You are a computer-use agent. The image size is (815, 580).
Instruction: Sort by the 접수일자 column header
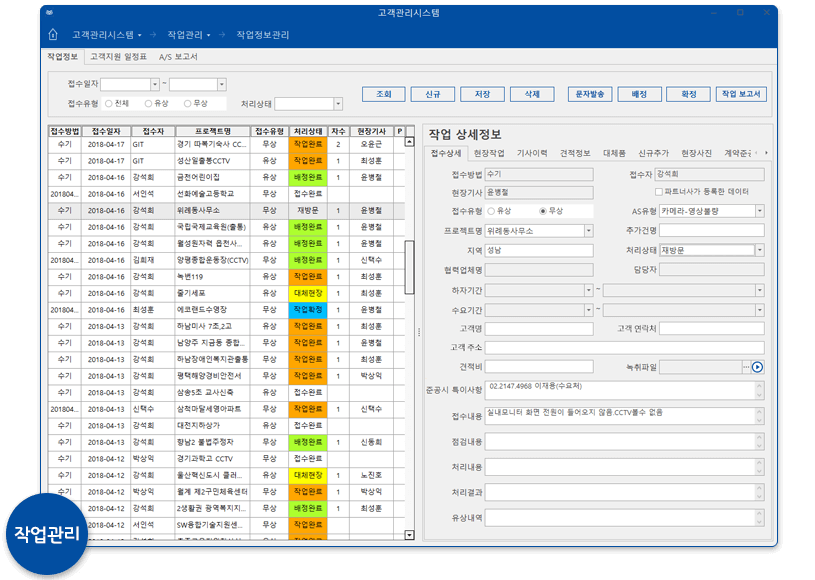point(106,131)
